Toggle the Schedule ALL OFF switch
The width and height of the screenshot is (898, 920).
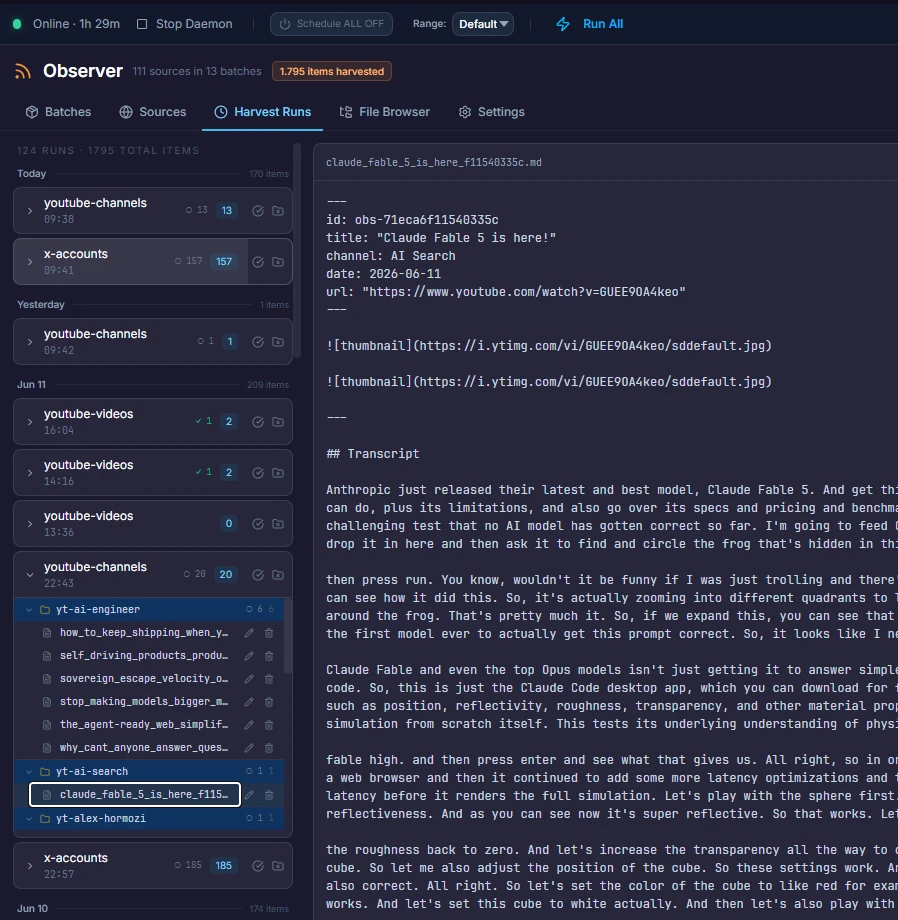(331, 24)
